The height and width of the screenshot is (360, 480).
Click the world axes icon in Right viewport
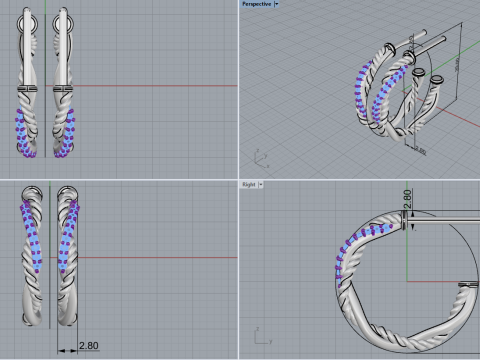[263, 336]
